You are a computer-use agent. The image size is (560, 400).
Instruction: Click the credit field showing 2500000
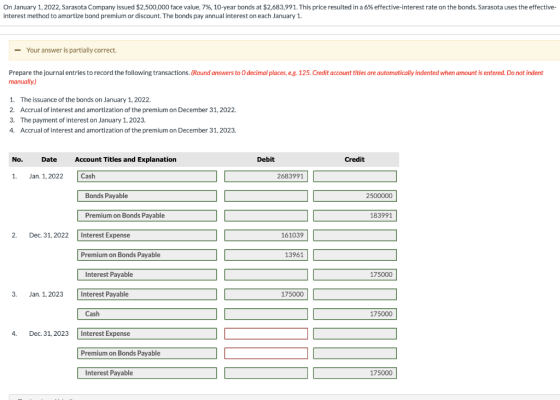355,196
